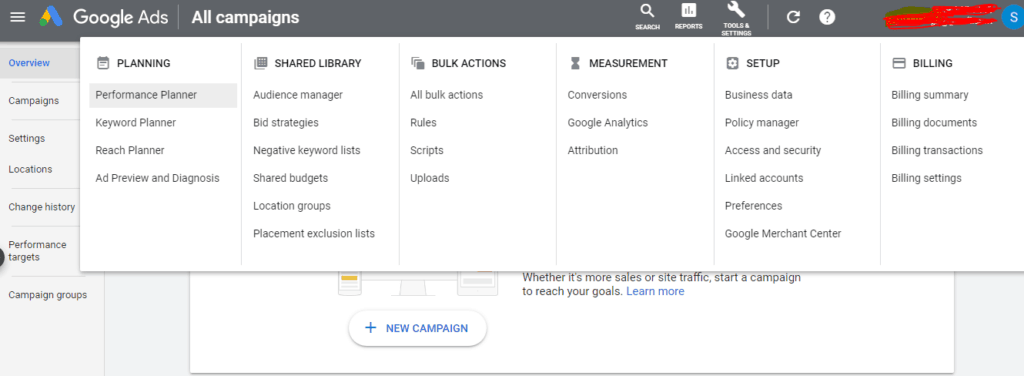Select Performance targets in the sidebar

click(x=37, y=251)
